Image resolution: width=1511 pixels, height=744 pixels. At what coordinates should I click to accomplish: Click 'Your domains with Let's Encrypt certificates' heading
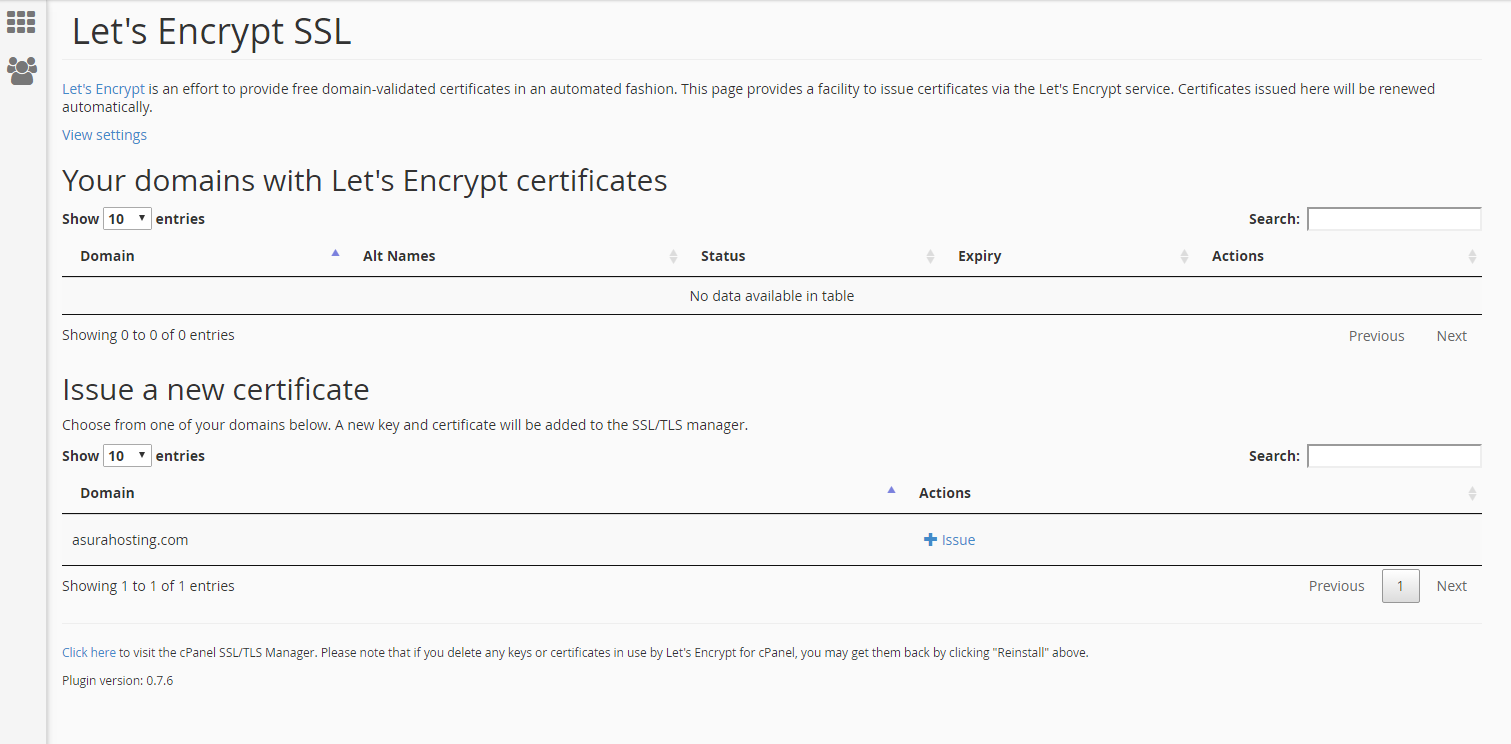pos(365,181)
